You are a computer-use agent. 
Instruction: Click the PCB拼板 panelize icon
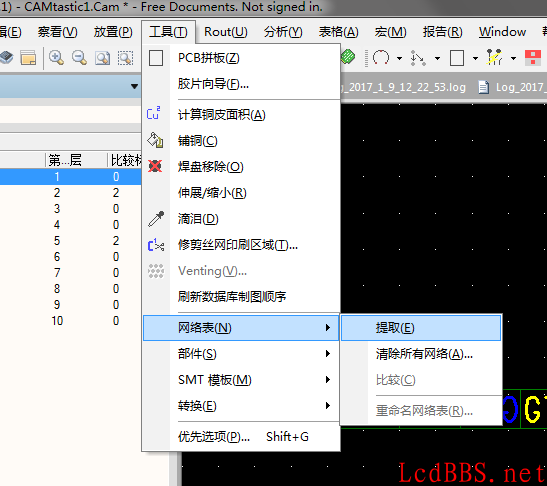pyautogui.click(x=156, y=58)
